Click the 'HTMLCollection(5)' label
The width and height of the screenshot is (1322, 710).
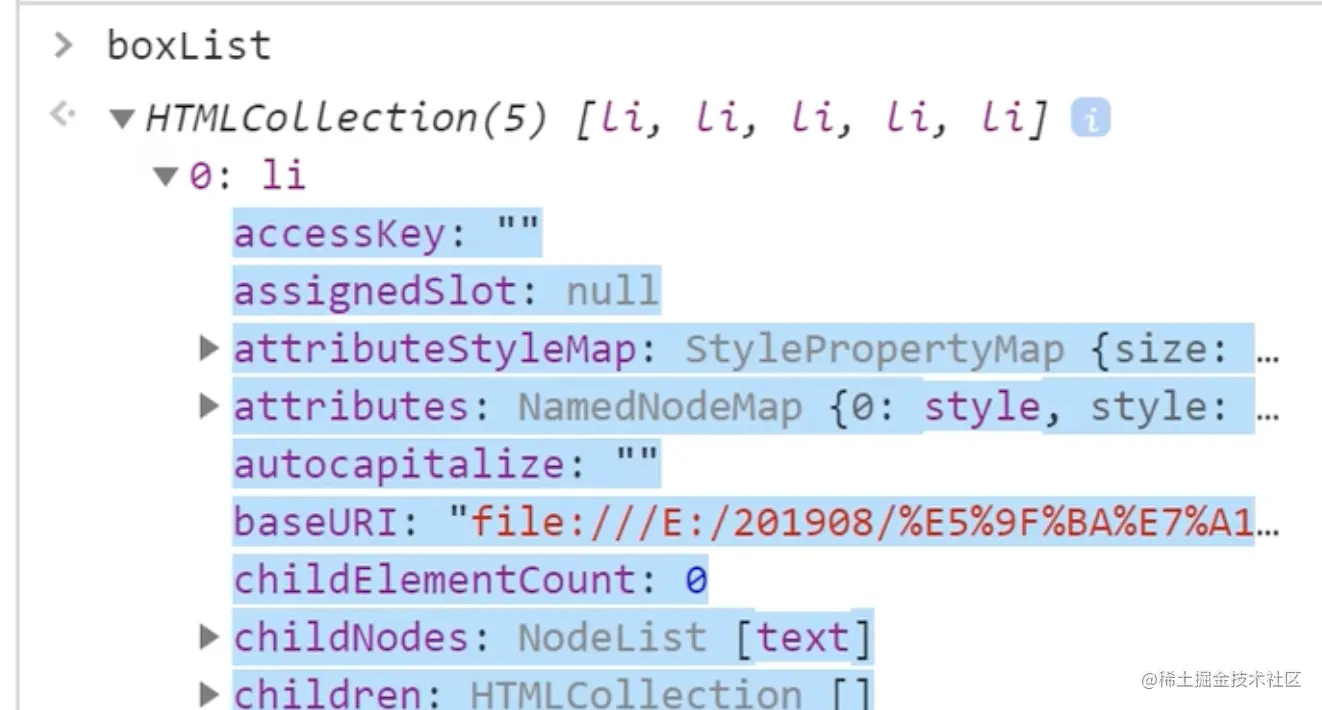pyautogui.click(x=347, y=120)
